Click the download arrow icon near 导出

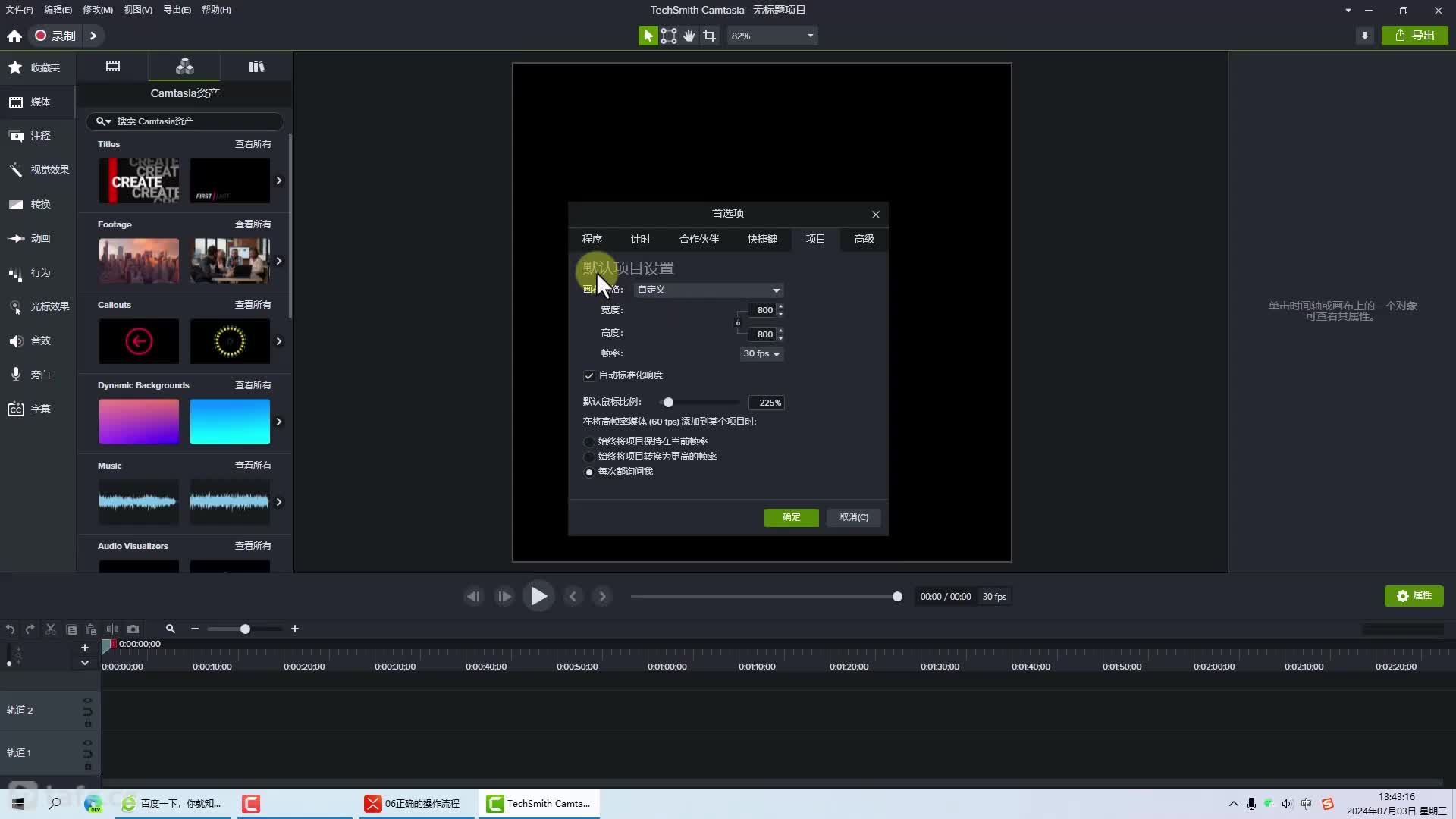click(1364, 36)
